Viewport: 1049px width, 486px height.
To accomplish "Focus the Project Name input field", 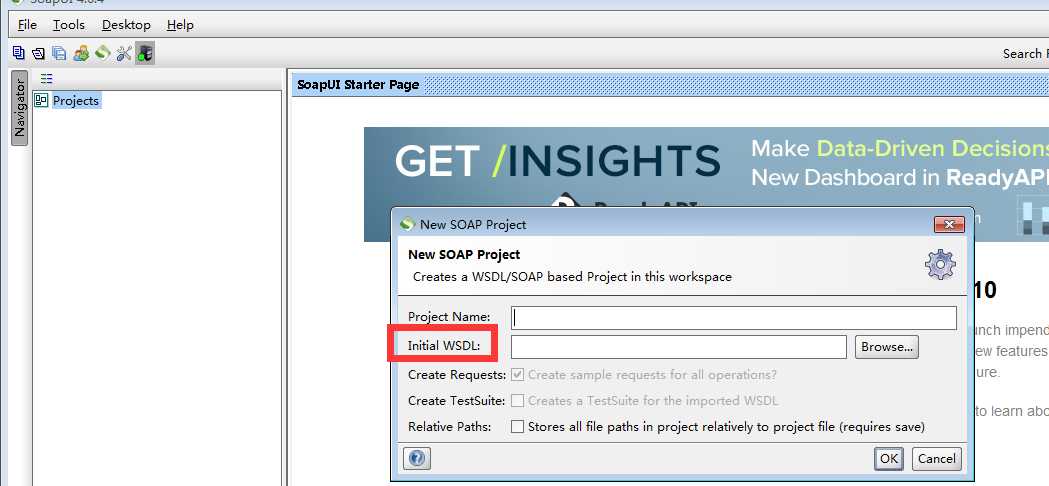I will click(x=734, y=318).
